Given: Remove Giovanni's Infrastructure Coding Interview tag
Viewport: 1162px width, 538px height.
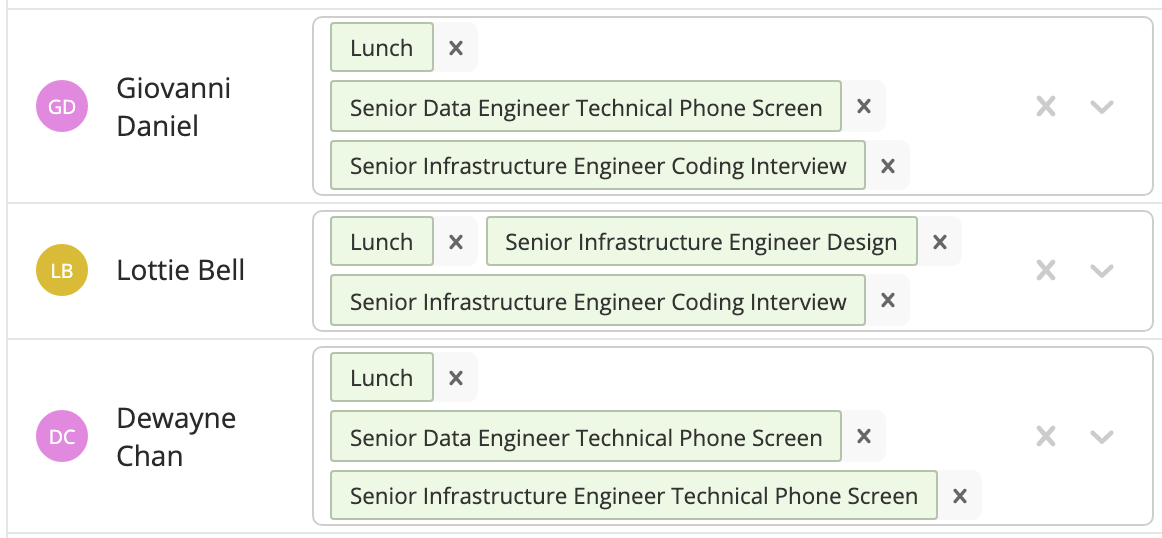Looking at the screenshot, I should 888,166.
